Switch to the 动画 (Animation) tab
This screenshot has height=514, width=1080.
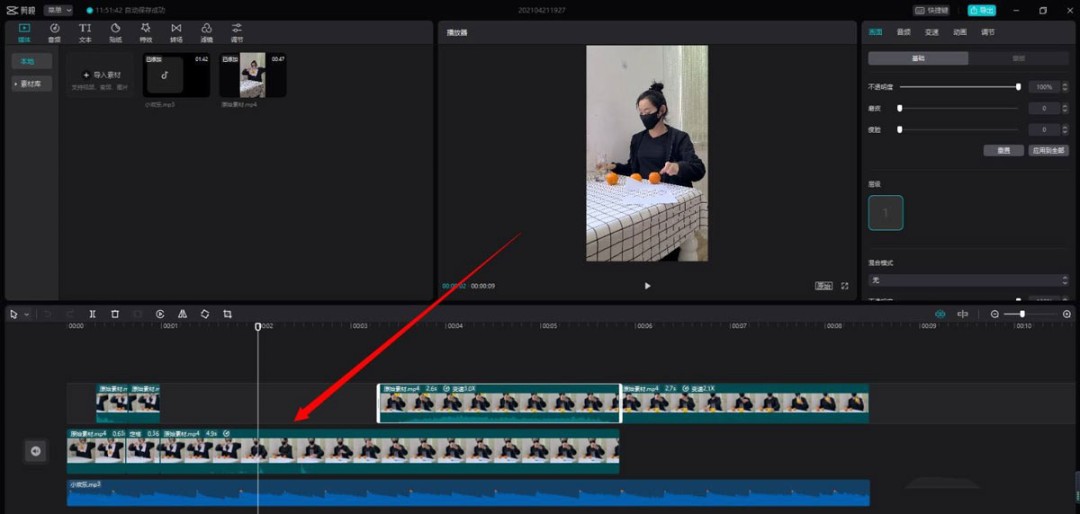(x=960, y=32)
